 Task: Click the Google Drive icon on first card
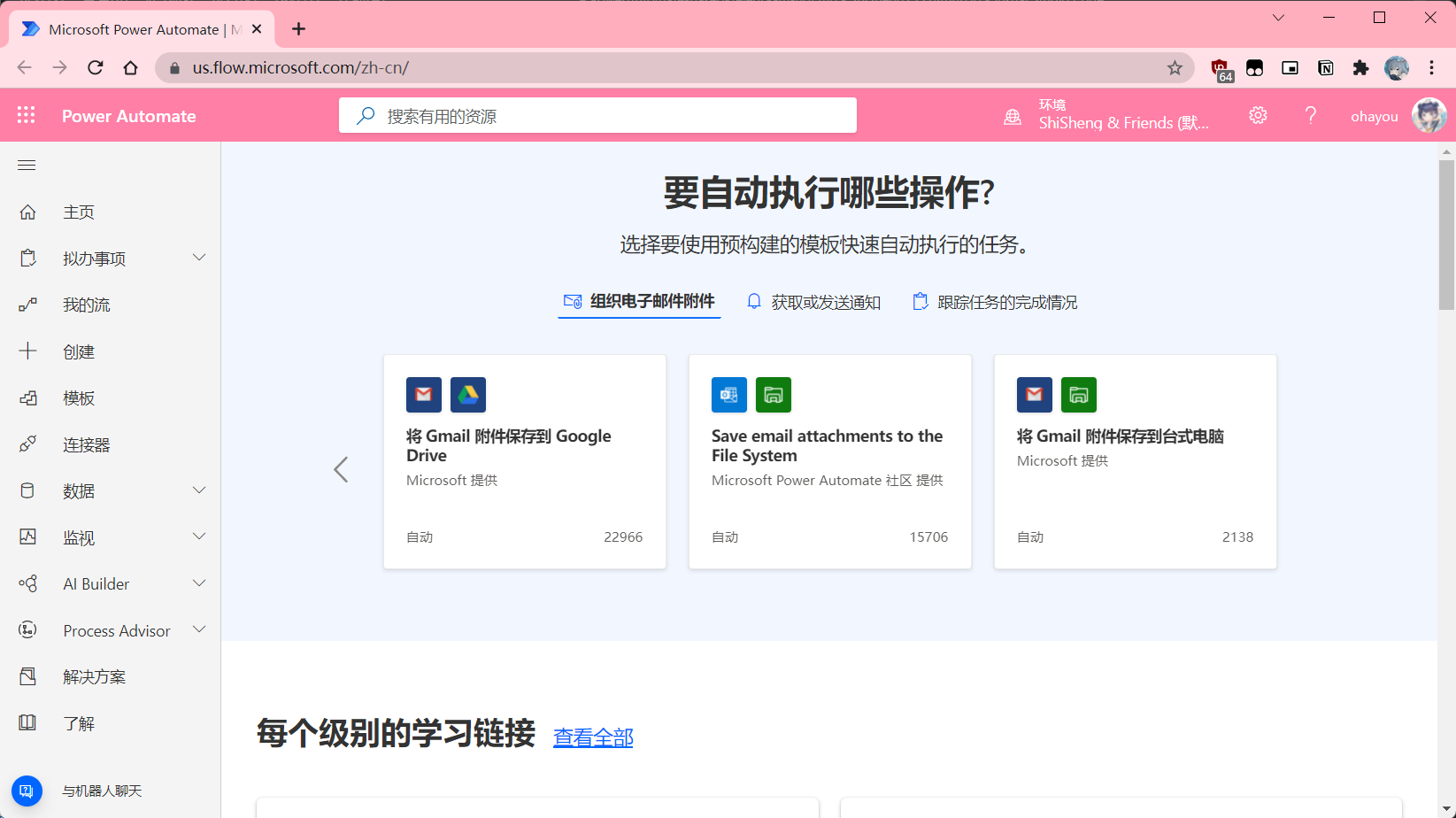point(468,395)
